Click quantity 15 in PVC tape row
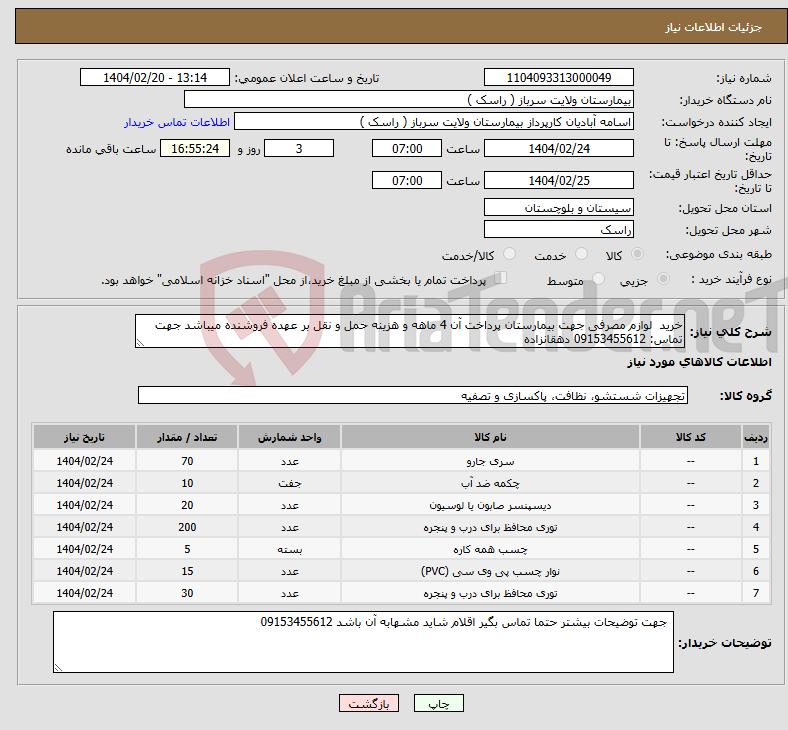788x730 pixels. (187, 571)
